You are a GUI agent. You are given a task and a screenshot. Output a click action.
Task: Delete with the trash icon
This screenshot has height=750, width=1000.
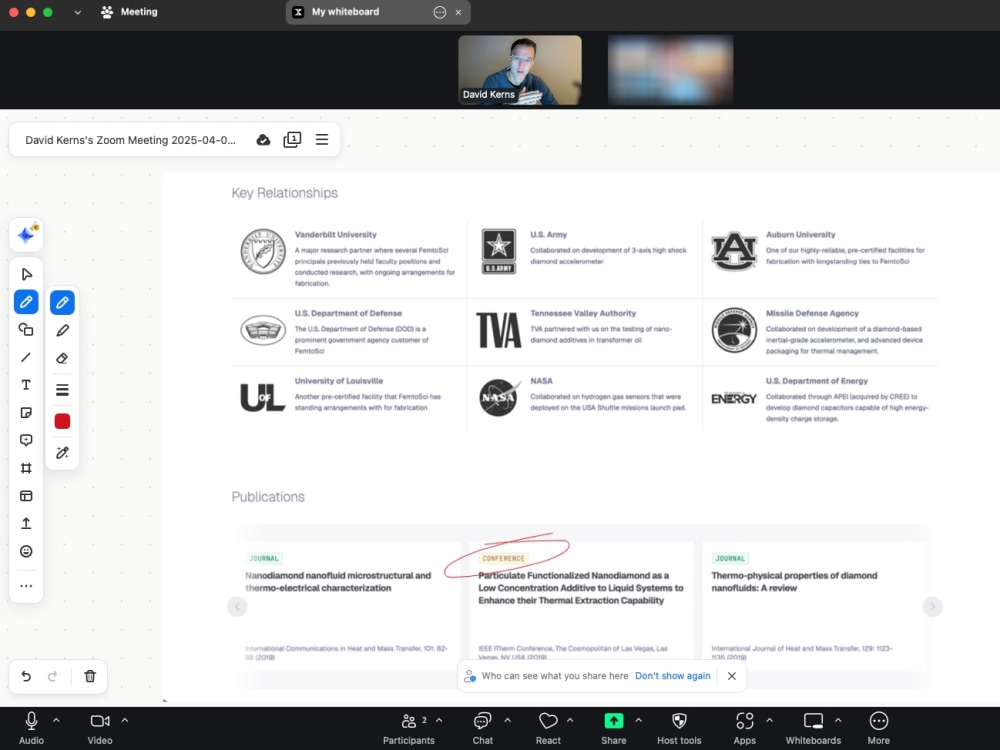pos(90,677)
